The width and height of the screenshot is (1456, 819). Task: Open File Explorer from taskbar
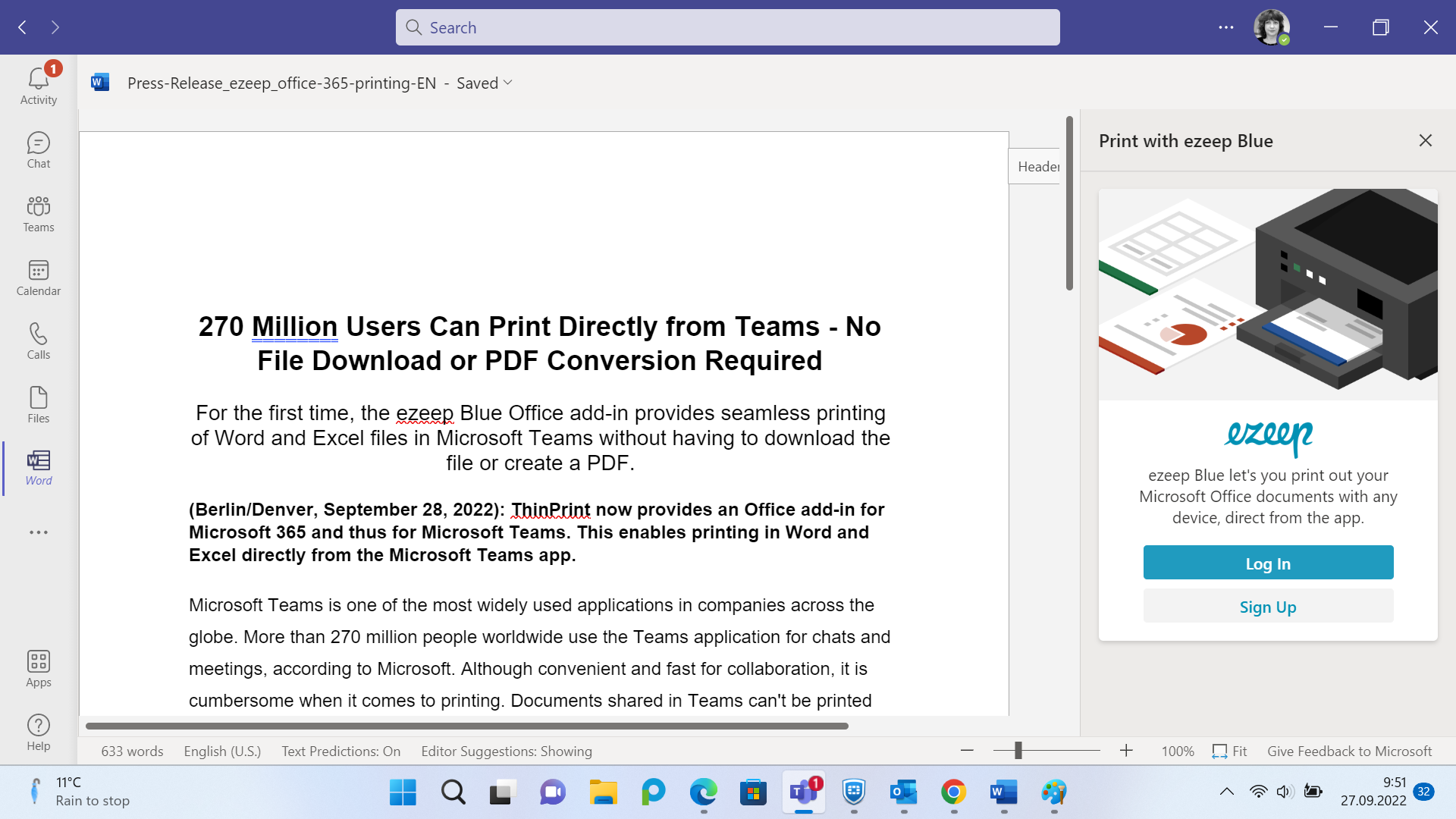coord(603,792)
